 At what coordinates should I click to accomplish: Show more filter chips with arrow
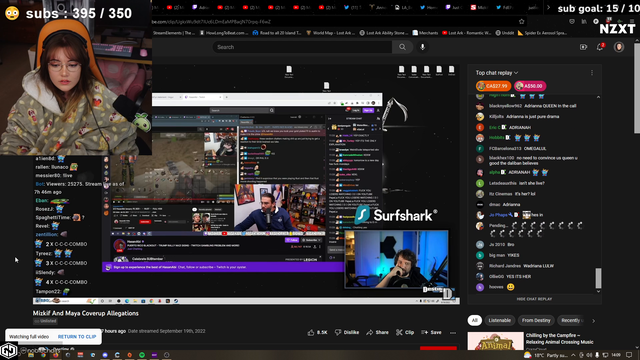point(593,321)
